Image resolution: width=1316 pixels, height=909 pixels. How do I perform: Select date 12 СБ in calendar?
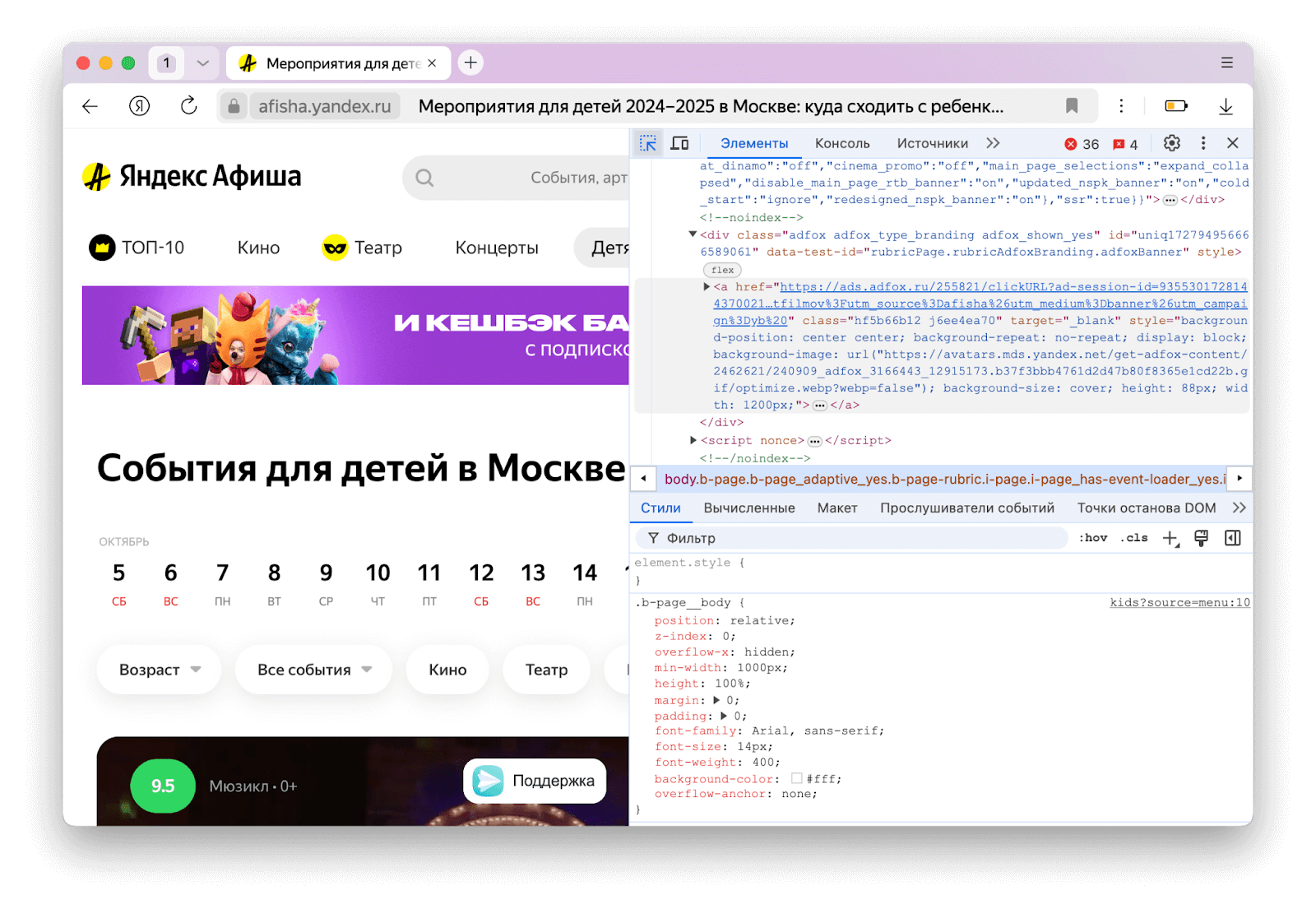tap(481, 583)
